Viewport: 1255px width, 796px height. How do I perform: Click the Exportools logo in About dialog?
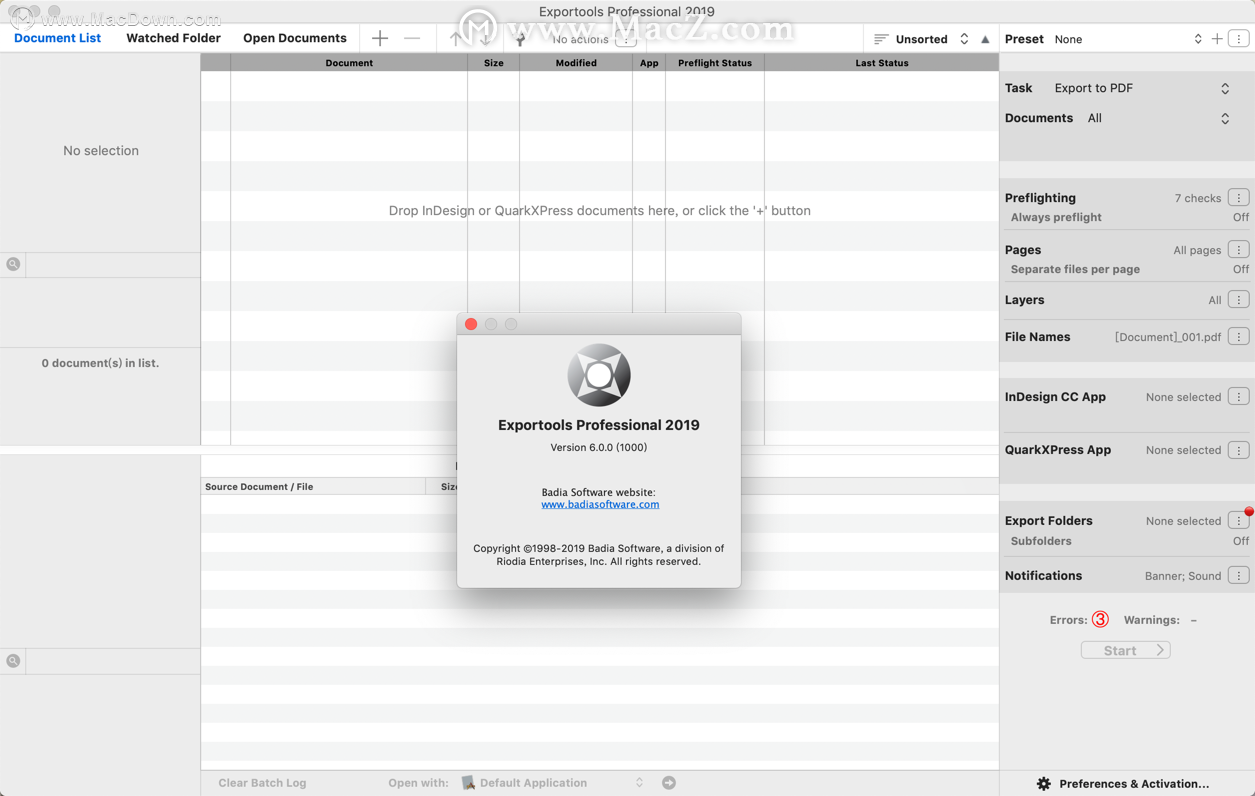click(599, 375)
